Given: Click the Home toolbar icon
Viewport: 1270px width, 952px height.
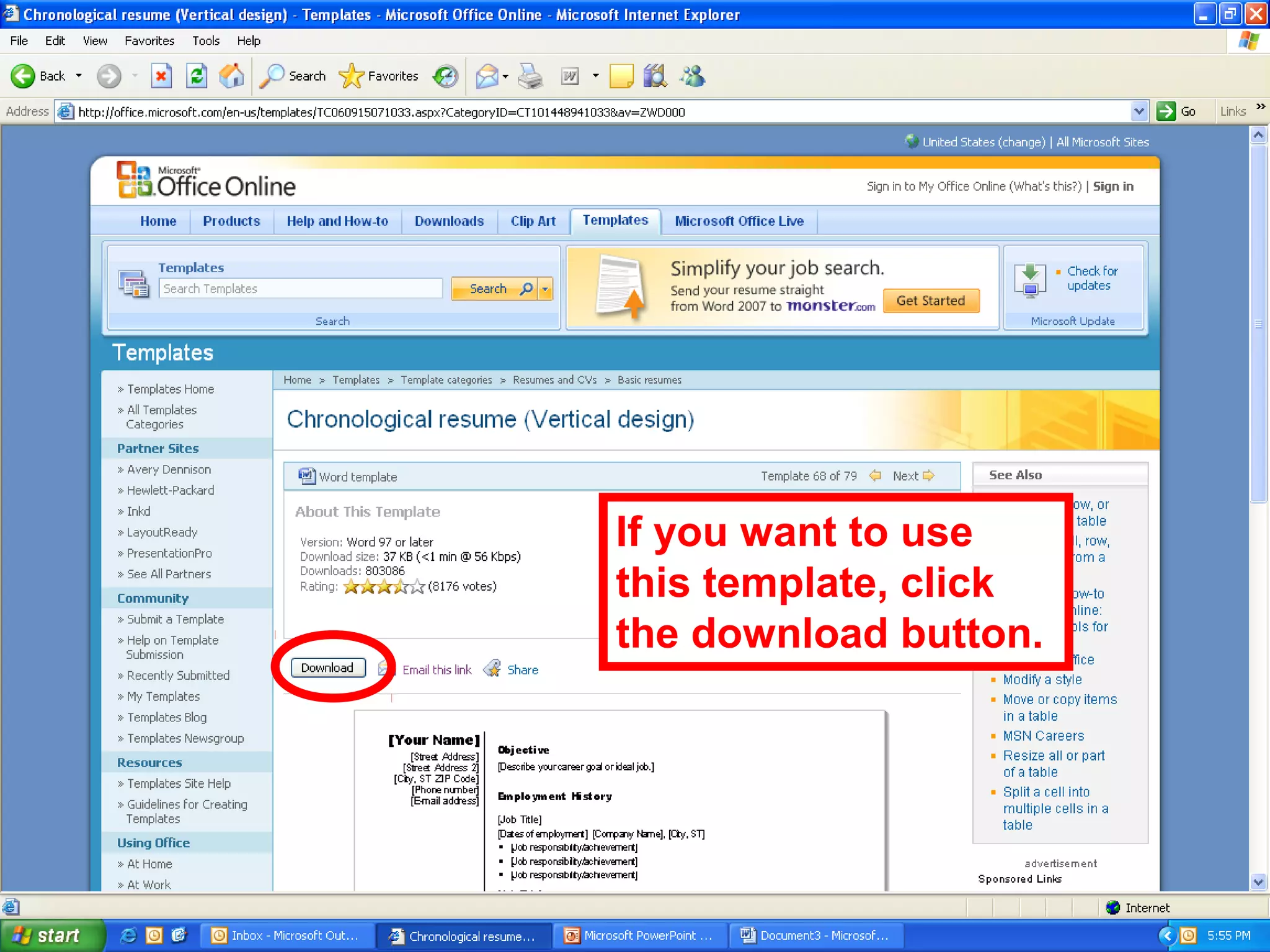Looking at the screenshot, I should (x=231, y=76).
